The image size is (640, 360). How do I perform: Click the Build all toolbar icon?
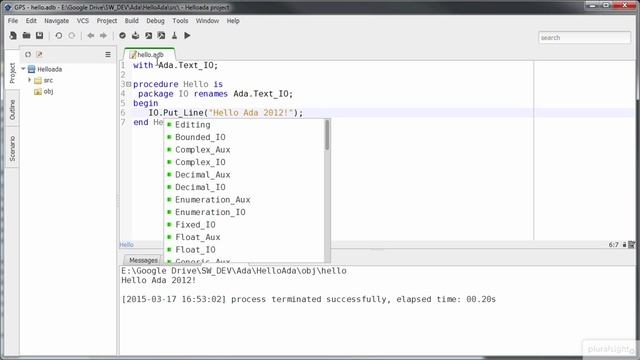tap(136, 36)
